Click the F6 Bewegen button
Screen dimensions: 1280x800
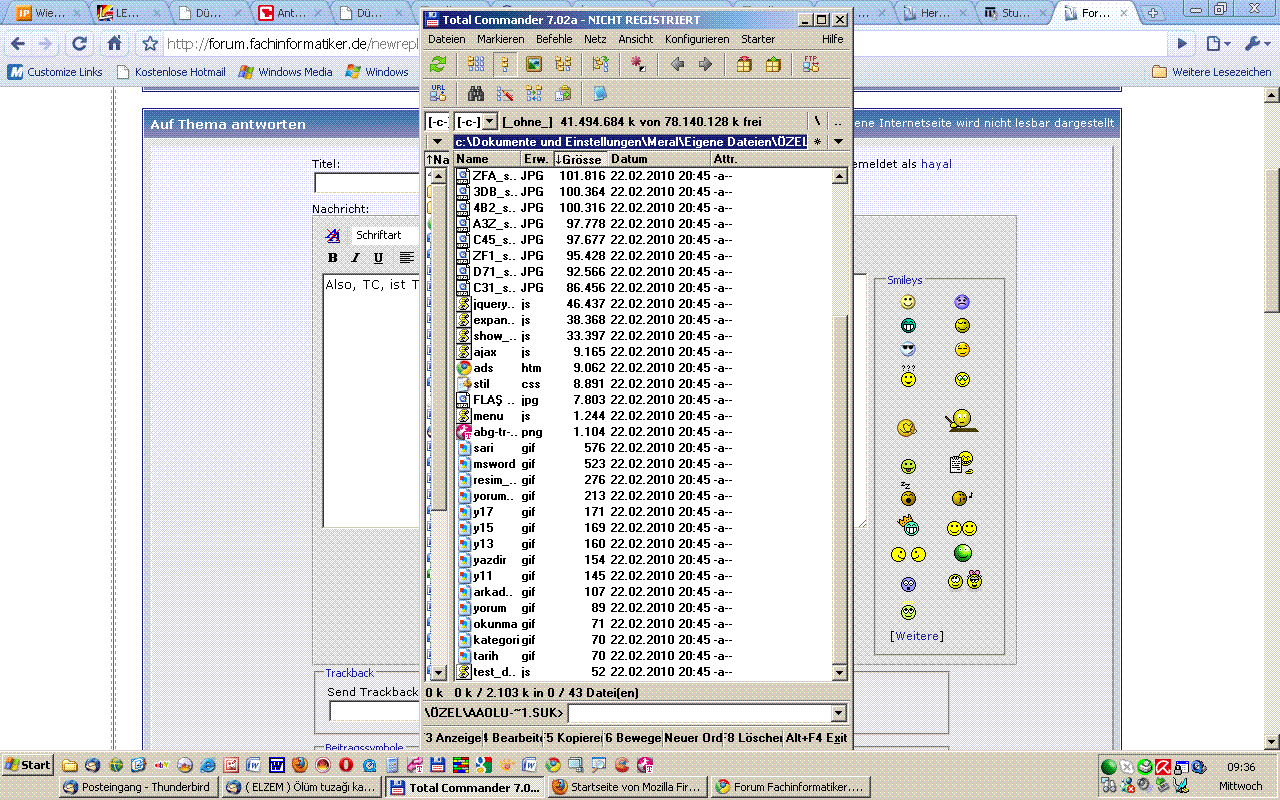pos(633,738)
